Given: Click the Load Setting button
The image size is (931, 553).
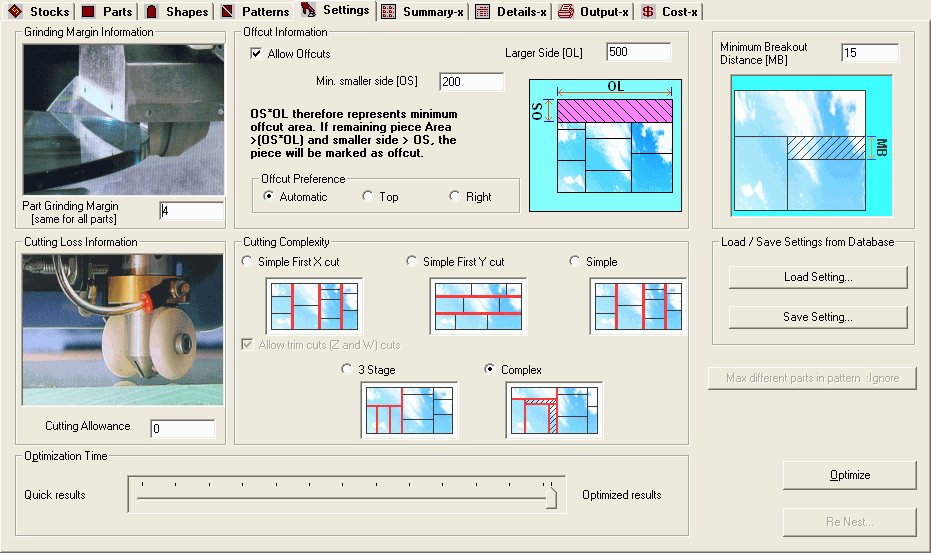Looking at the screenshot, I should tap(817, 277).
